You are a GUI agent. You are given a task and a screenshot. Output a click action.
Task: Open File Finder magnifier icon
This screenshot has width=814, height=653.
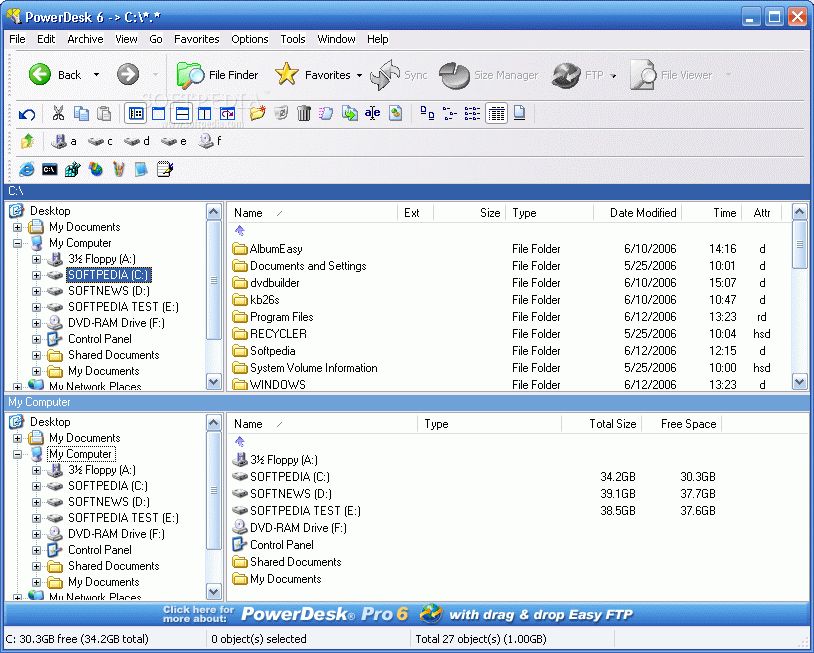click(190, 75)
